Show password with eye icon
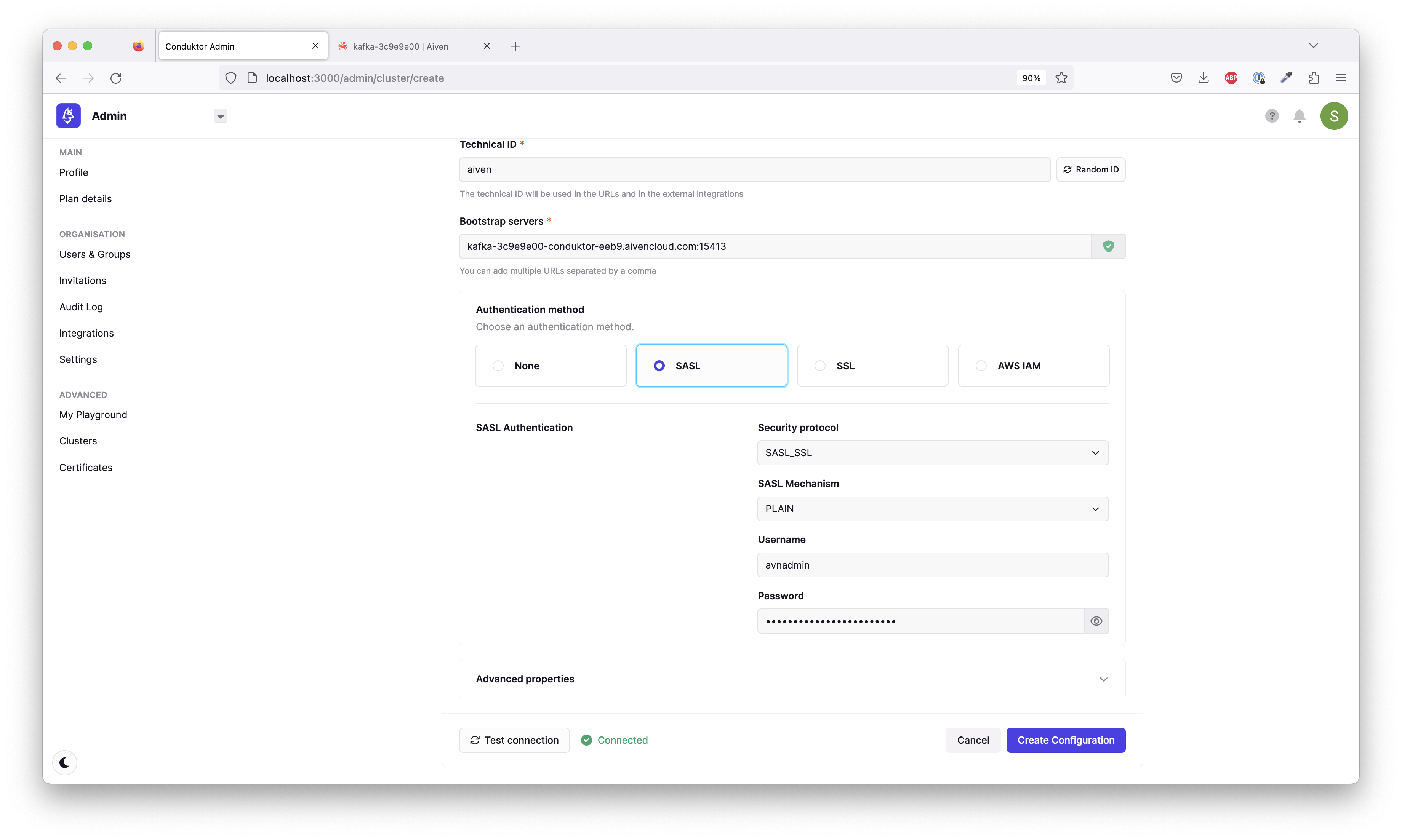This screenshot has height=840, width=1402. click(x=1096, y=621)
